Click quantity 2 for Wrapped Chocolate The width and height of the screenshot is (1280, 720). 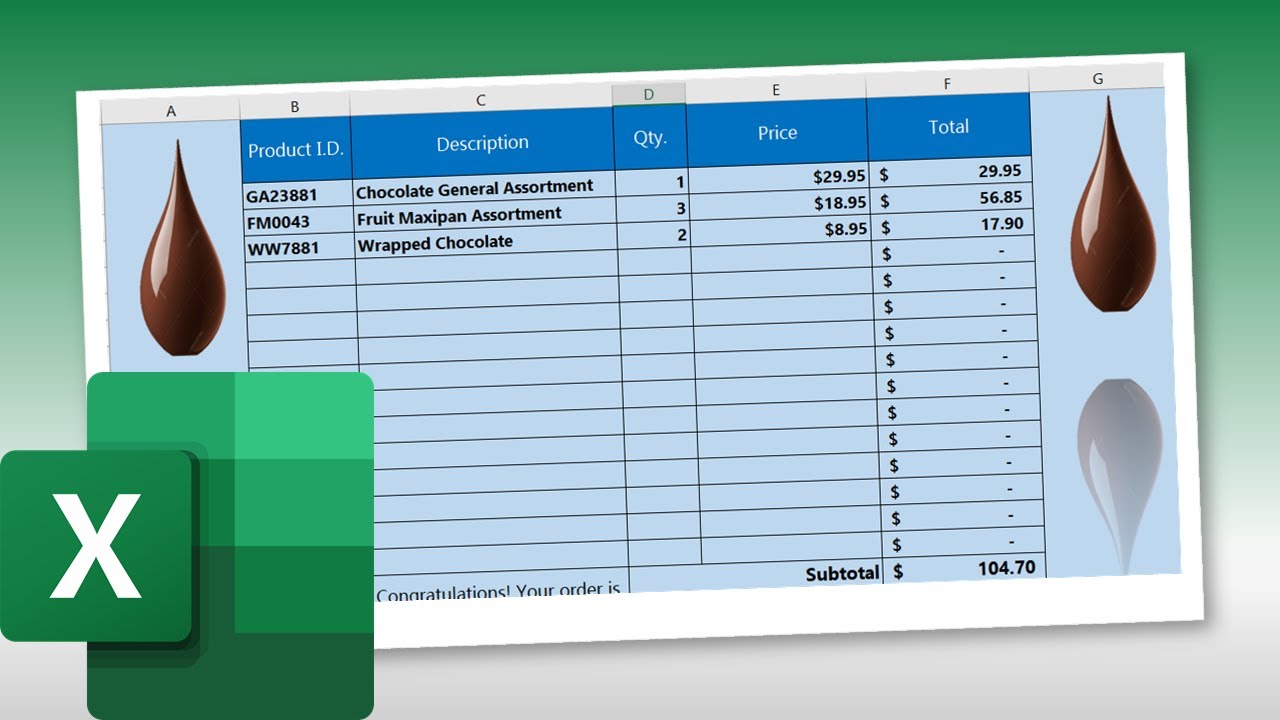tap(655, 235)
